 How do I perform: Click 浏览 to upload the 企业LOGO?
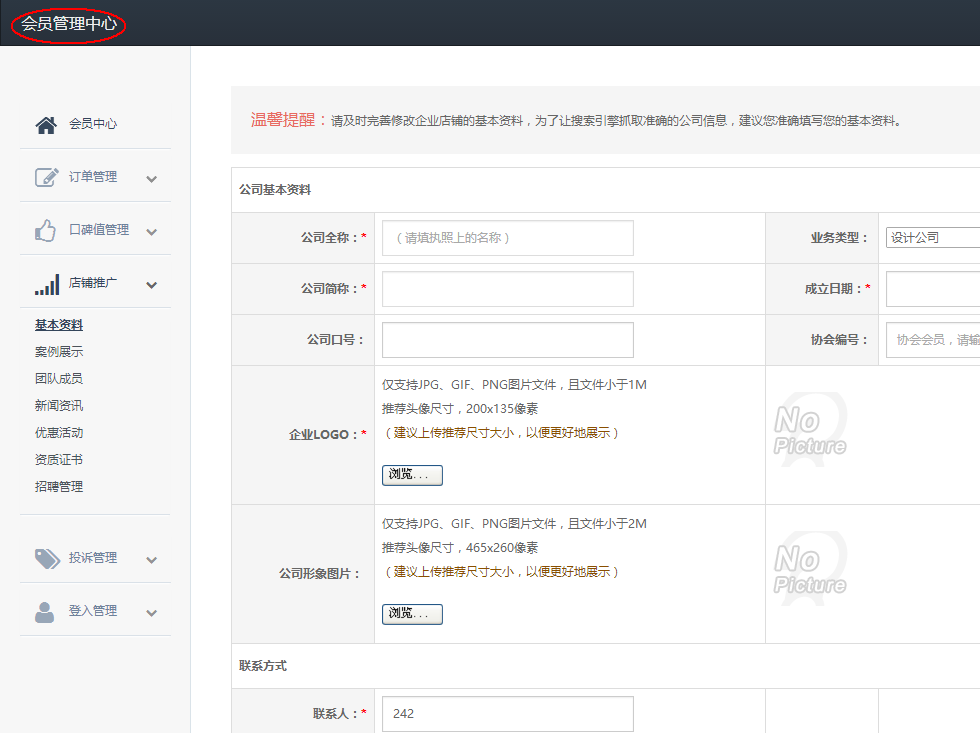point(411,474)
